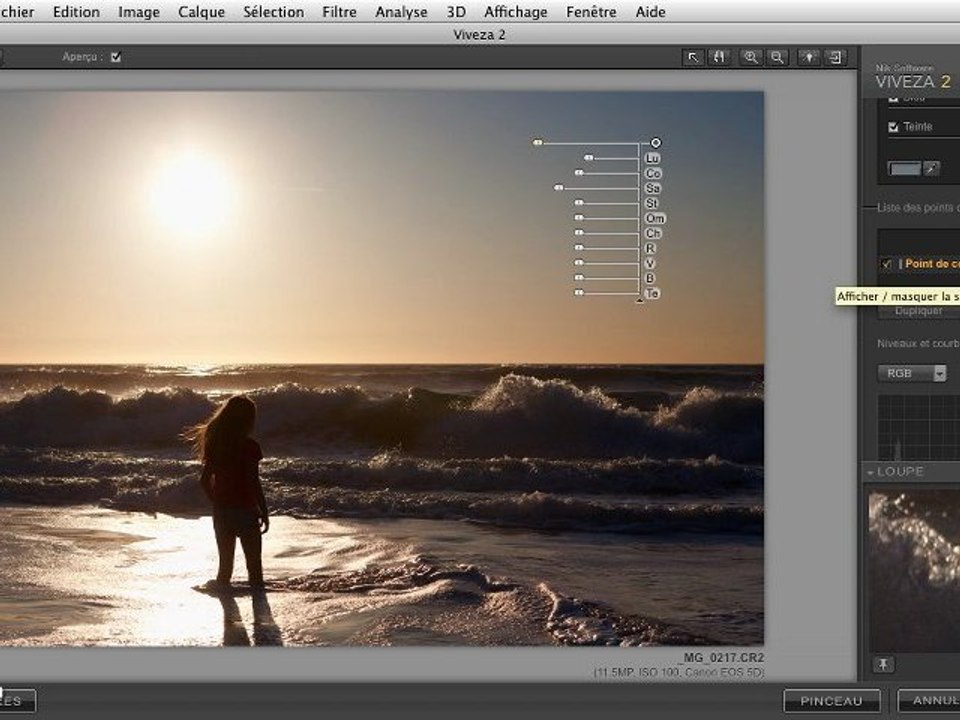Click the V green label
This screenshot has height=720, width=960.
tap(650, 263)
